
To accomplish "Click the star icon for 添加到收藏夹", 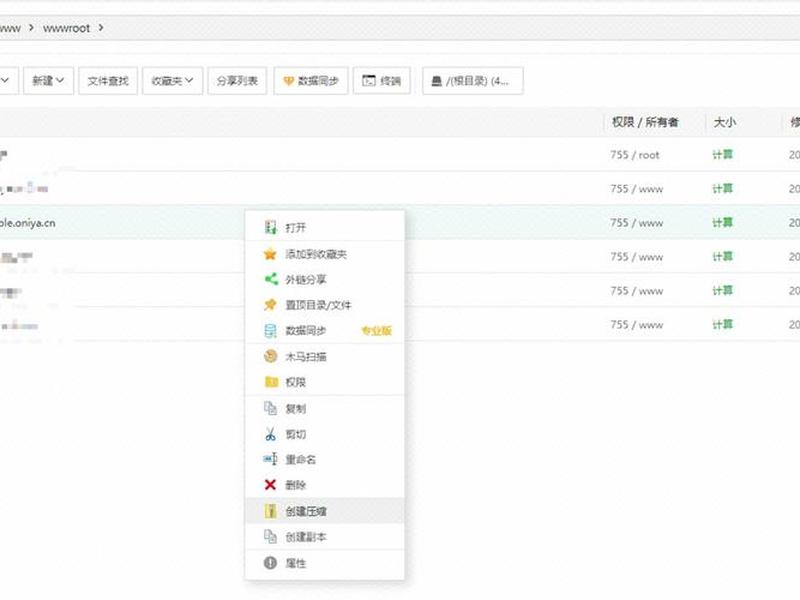I will (270, 254).
